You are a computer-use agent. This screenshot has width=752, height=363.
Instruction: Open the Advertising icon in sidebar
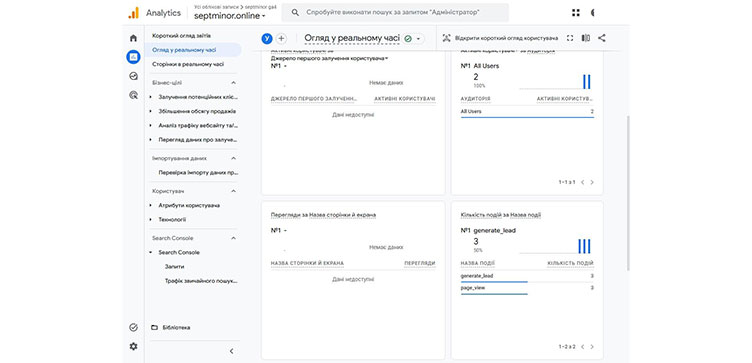pyautogui.click(x=133, y=95)
